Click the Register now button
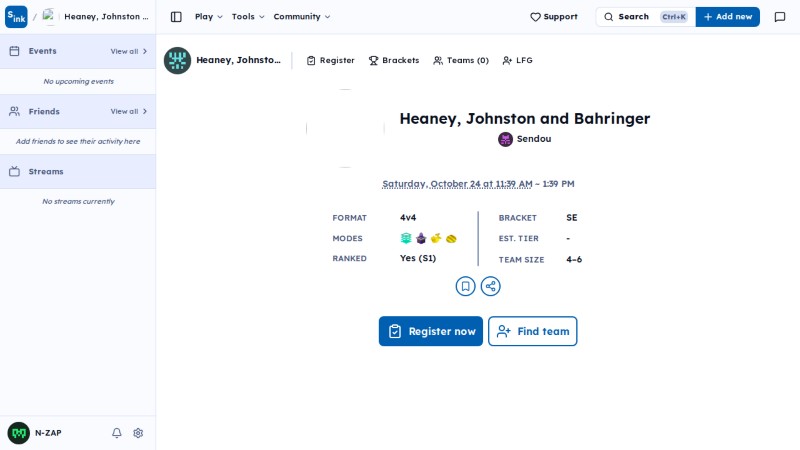Screen dimensions: 800x450 coord(431,331)
